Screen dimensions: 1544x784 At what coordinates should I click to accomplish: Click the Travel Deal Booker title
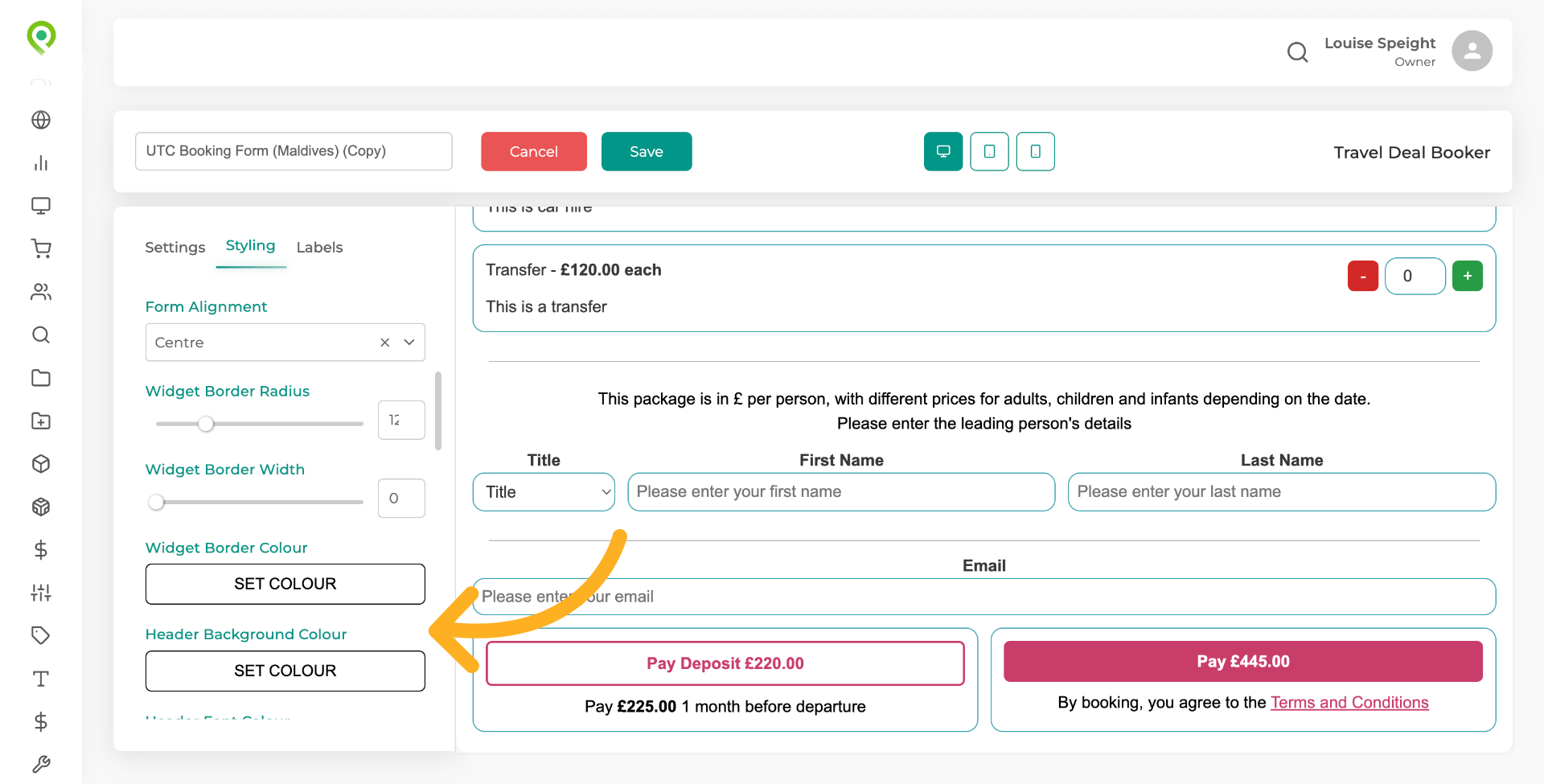1412,153
